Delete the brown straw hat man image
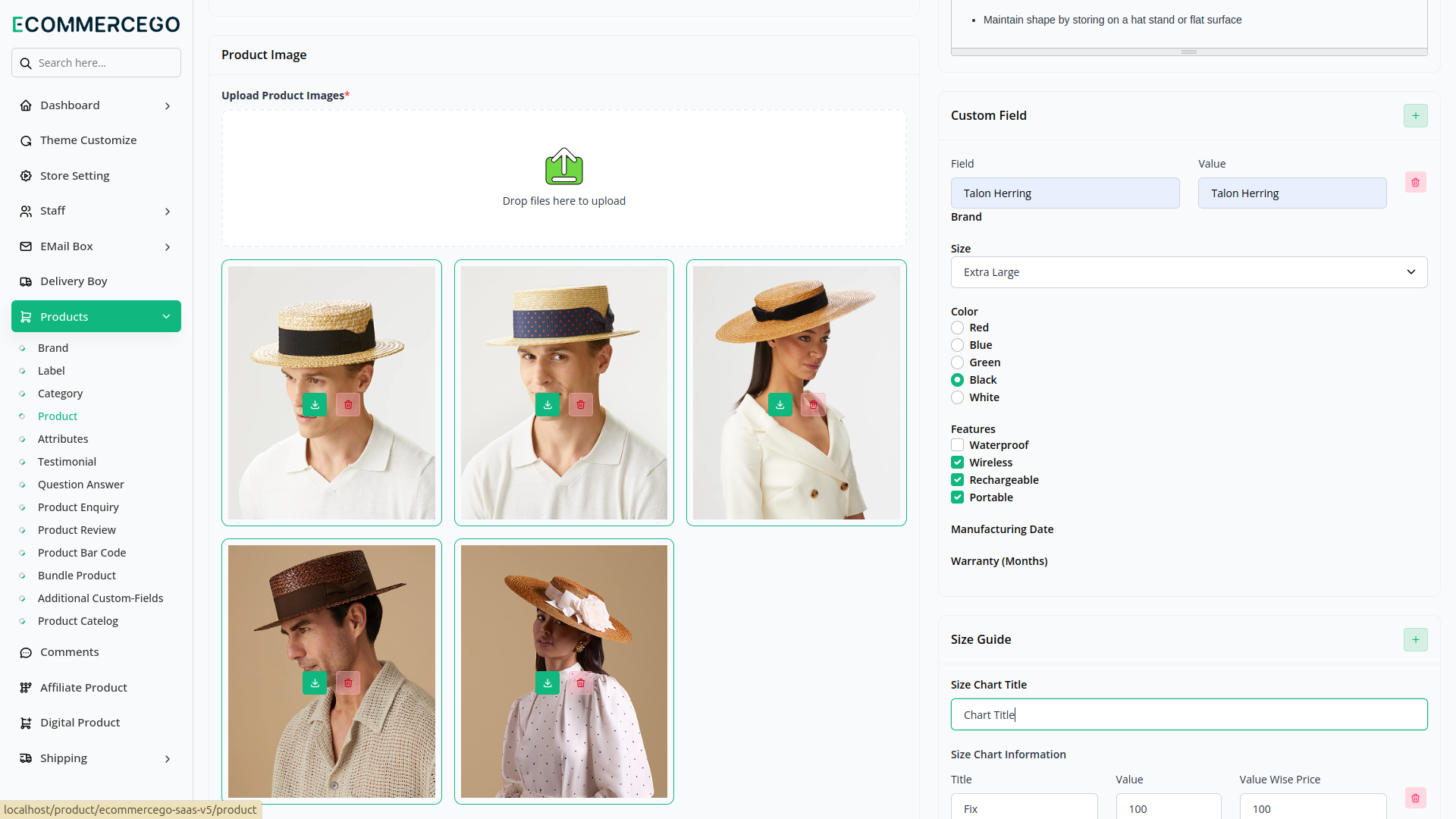1456x819 pixels. (x=348, y=683)
